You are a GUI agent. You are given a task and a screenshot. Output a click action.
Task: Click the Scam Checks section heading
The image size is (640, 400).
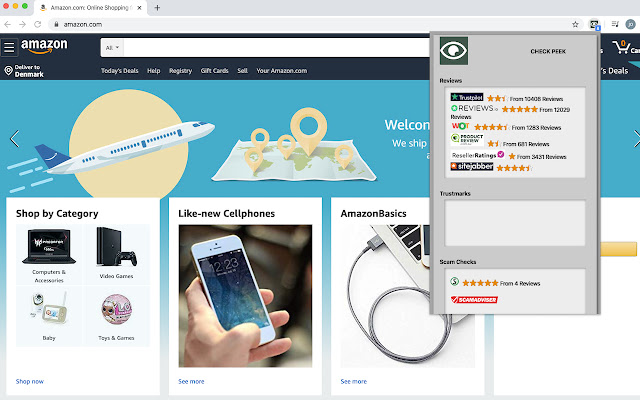point(458,262)
